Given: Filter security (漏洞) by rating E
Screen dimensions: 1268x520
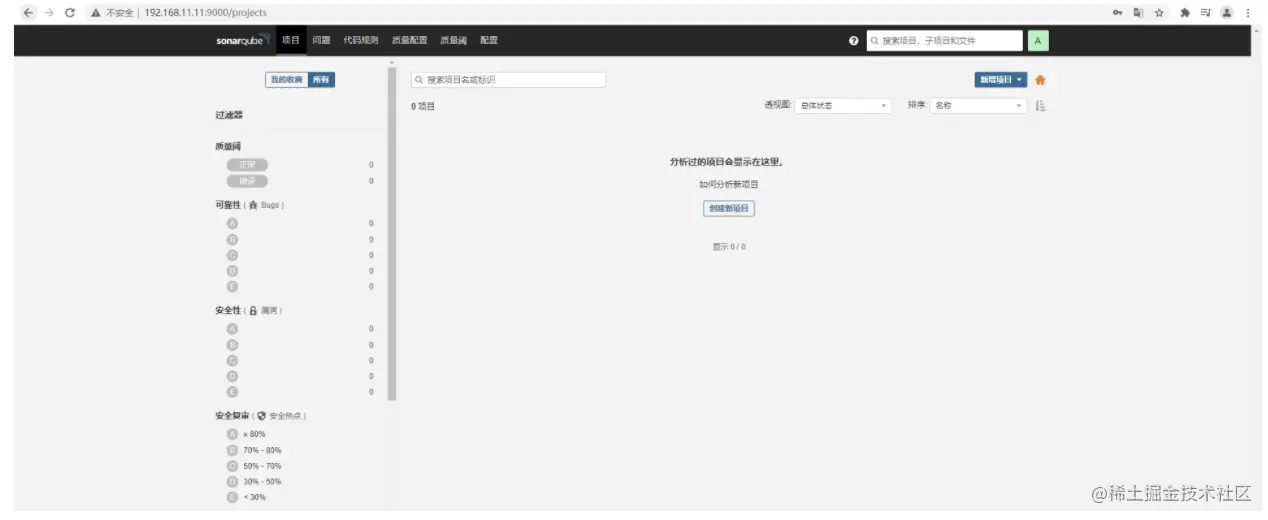Looking at the screenshot, I should [x=233, y=391].
